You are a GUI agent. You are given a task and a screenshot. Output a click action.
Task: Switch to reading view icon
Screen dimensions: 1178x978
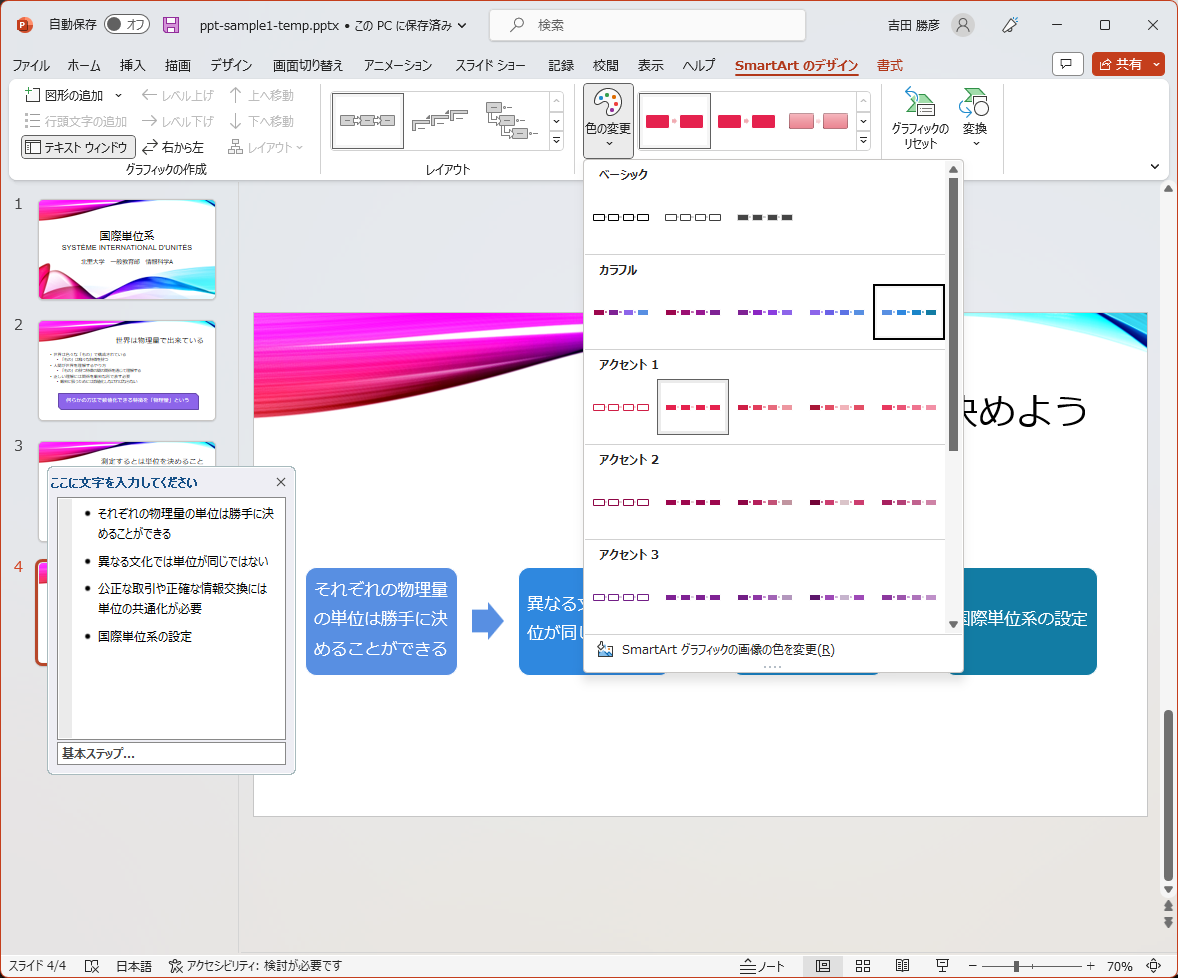902,966
